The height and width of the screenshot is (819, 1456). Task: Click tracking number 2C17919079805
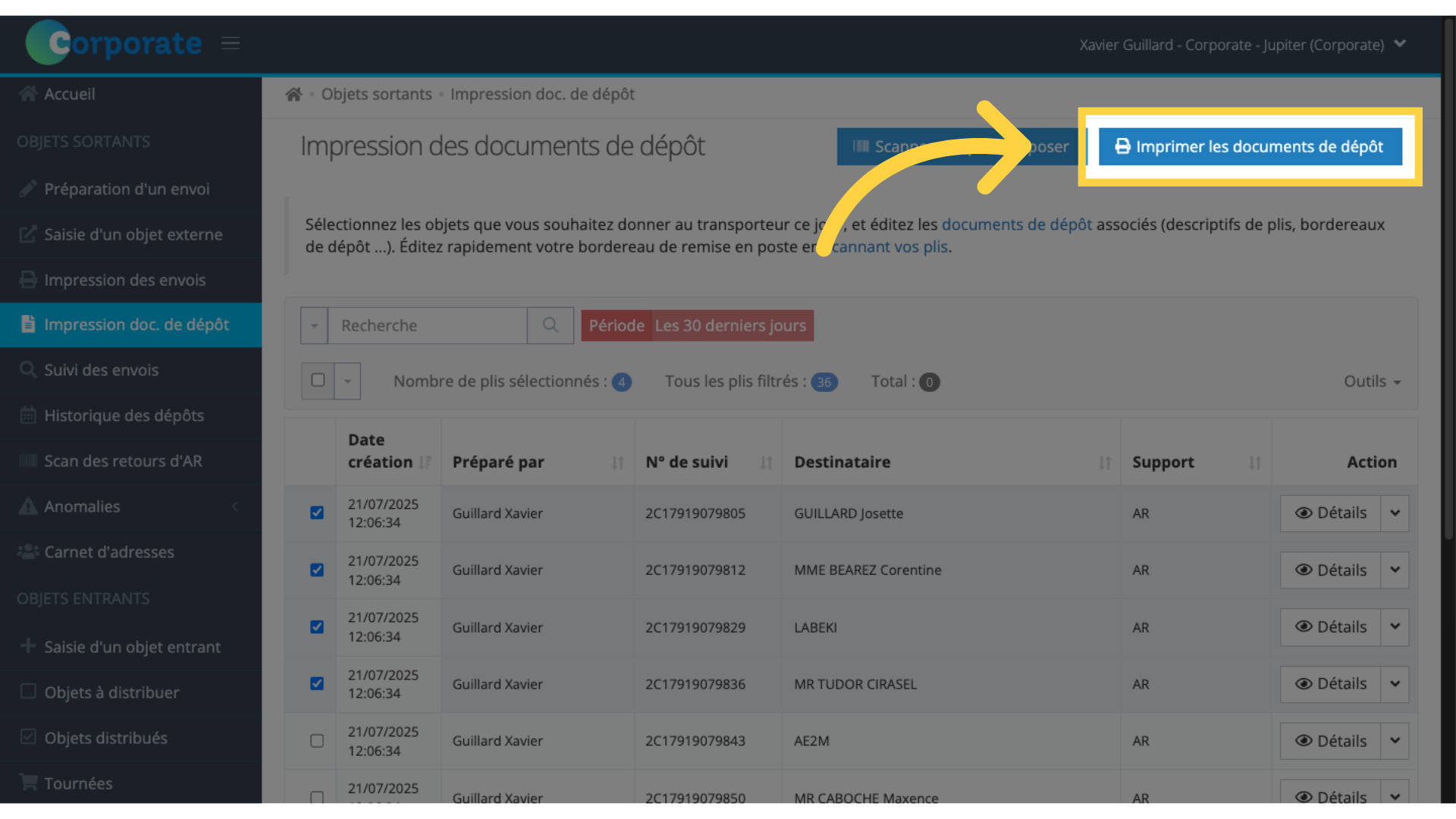(x=695, y=513)
